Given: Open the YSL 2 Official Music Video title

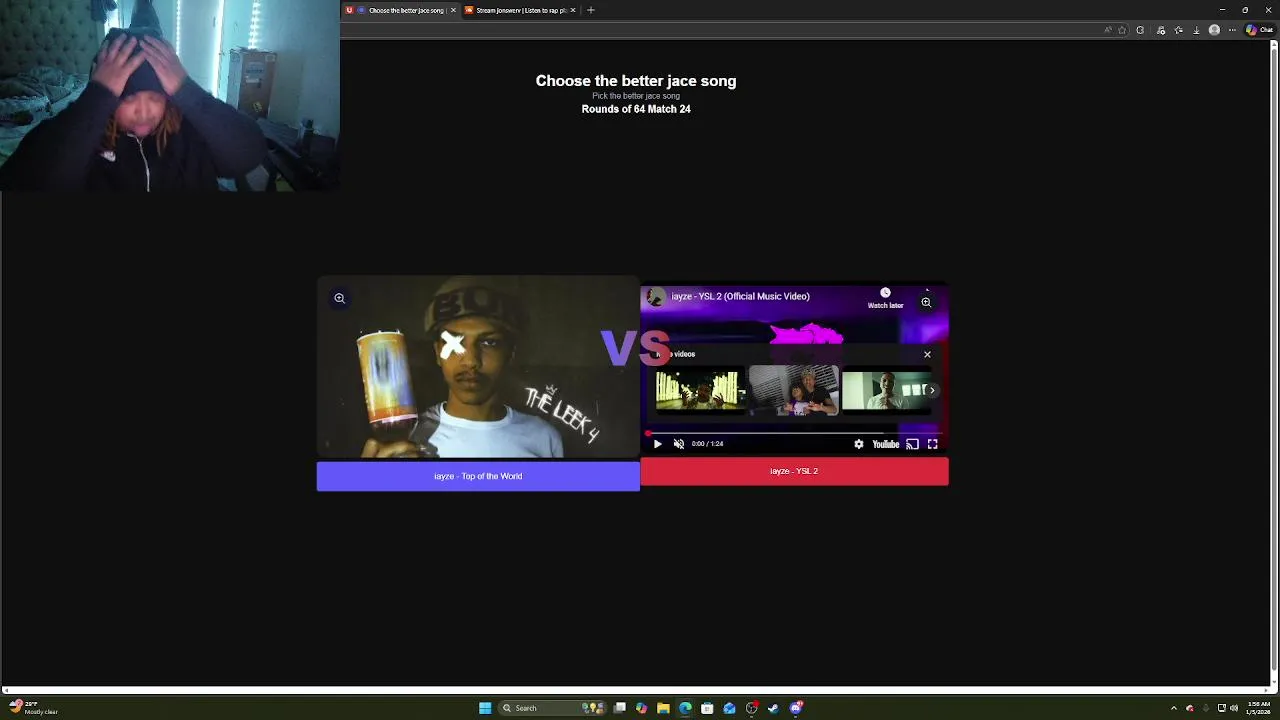Looking at the screenshot, I should coord(740,296).
